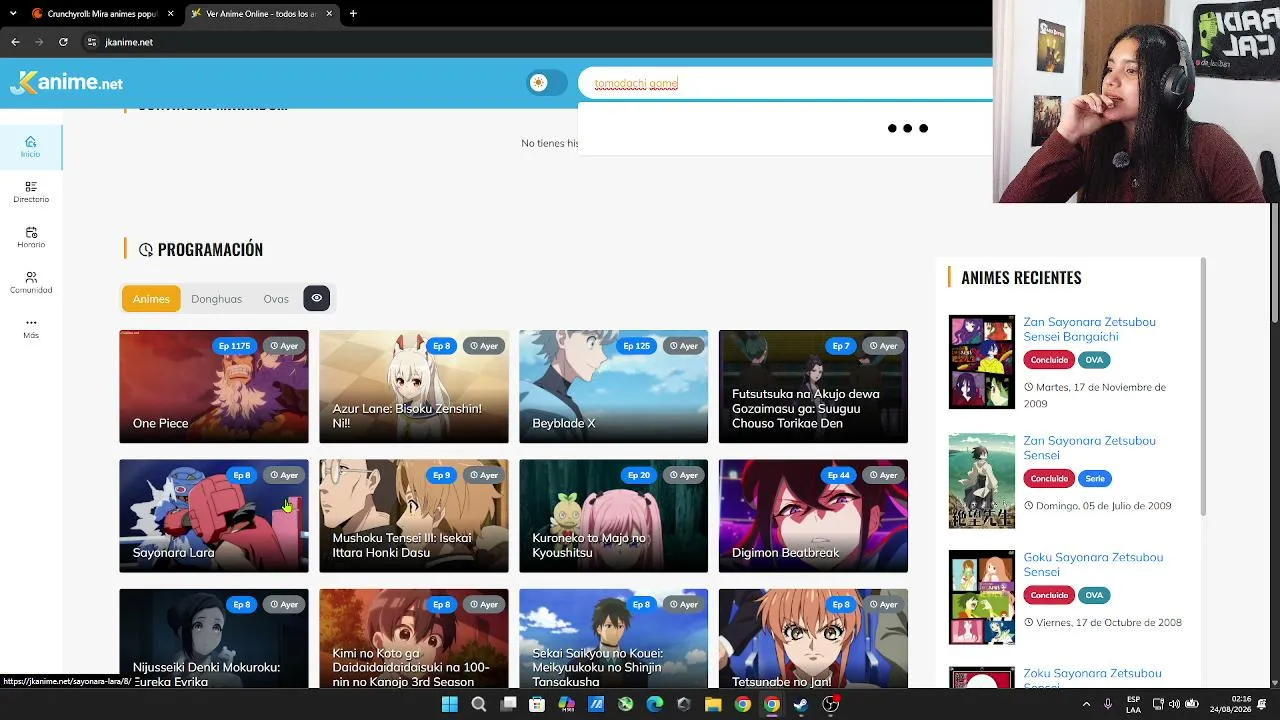The image size is (1280, 720).
Task: Click the Goku Sayonara Zetsubou Sensei cover
Action: tap(981, 597)
